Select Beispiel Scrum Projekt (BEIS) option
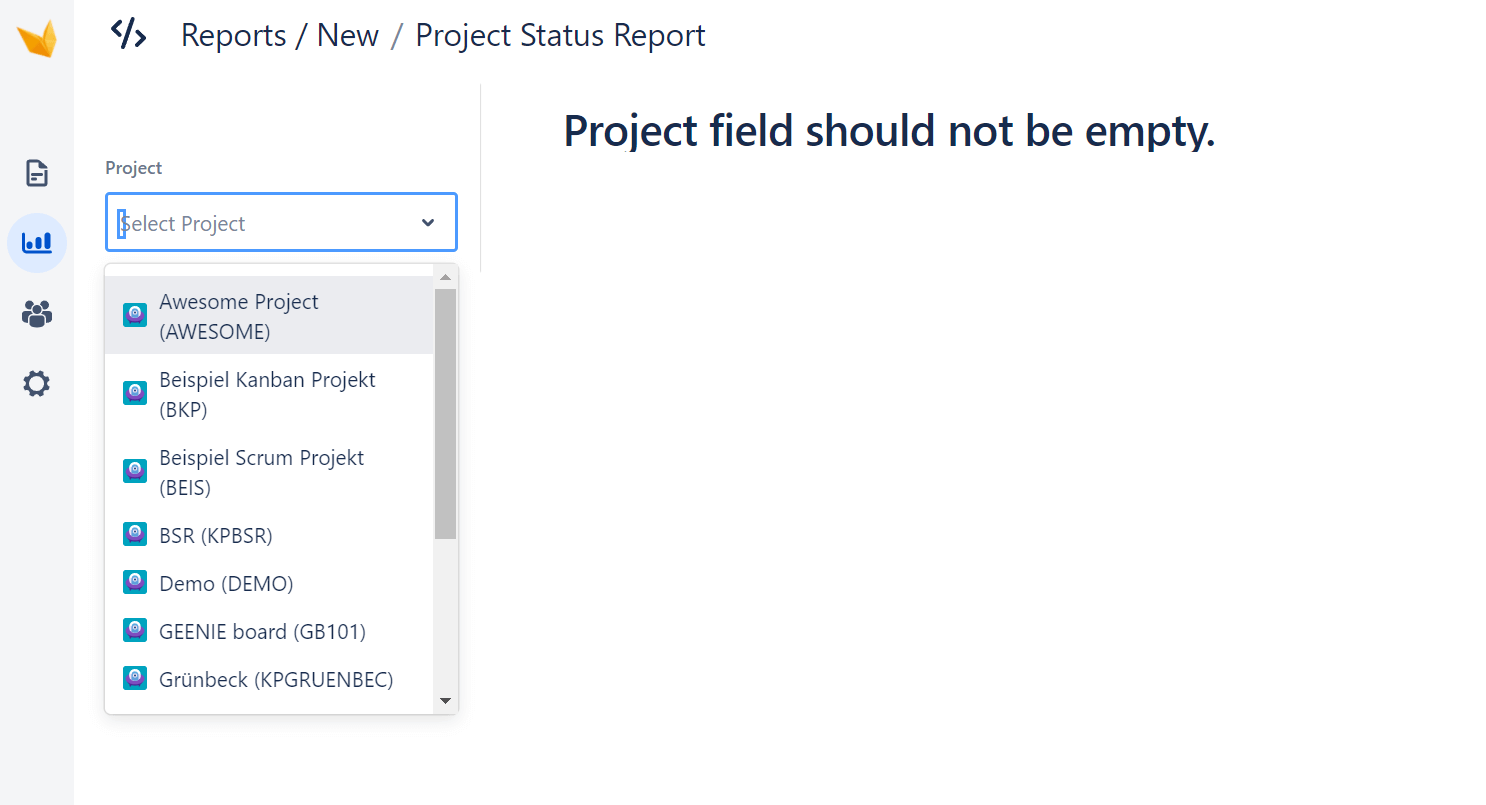1486x805 pixels. tap(269, 472)
